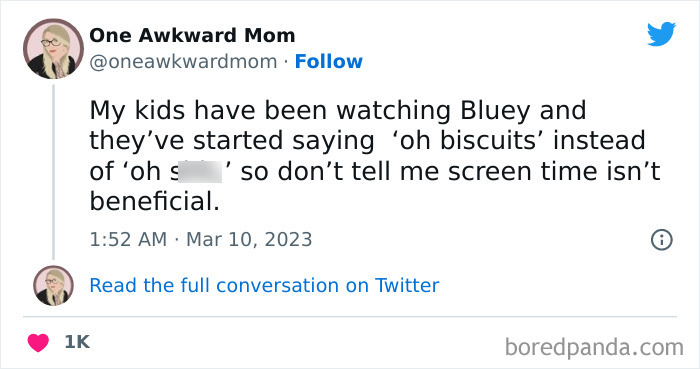
Task: Click the small avatar beside conversation link
Action: point(53,286)
